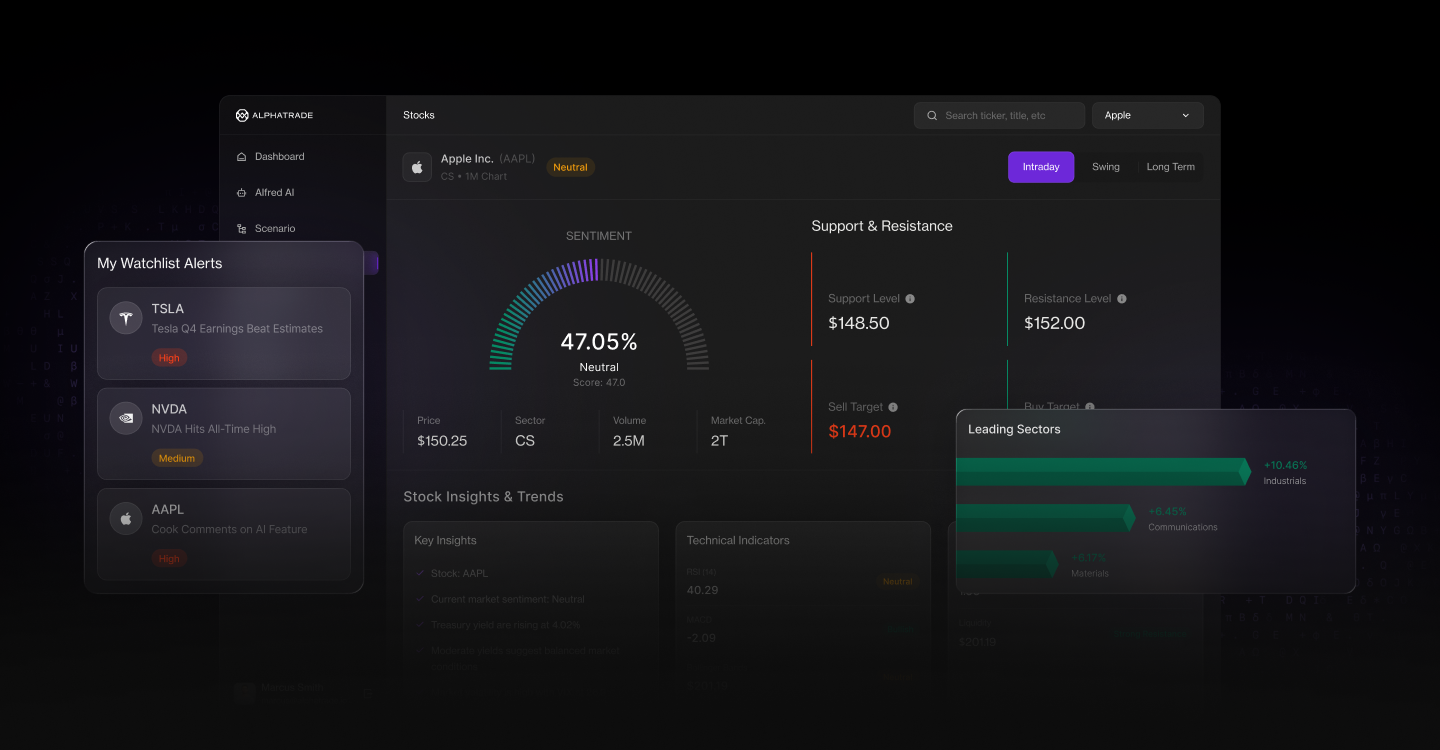Click the NVIDIA logo icon in alerts
The height and width of the screenshot is (750, 1440).
tap(126, 419)
